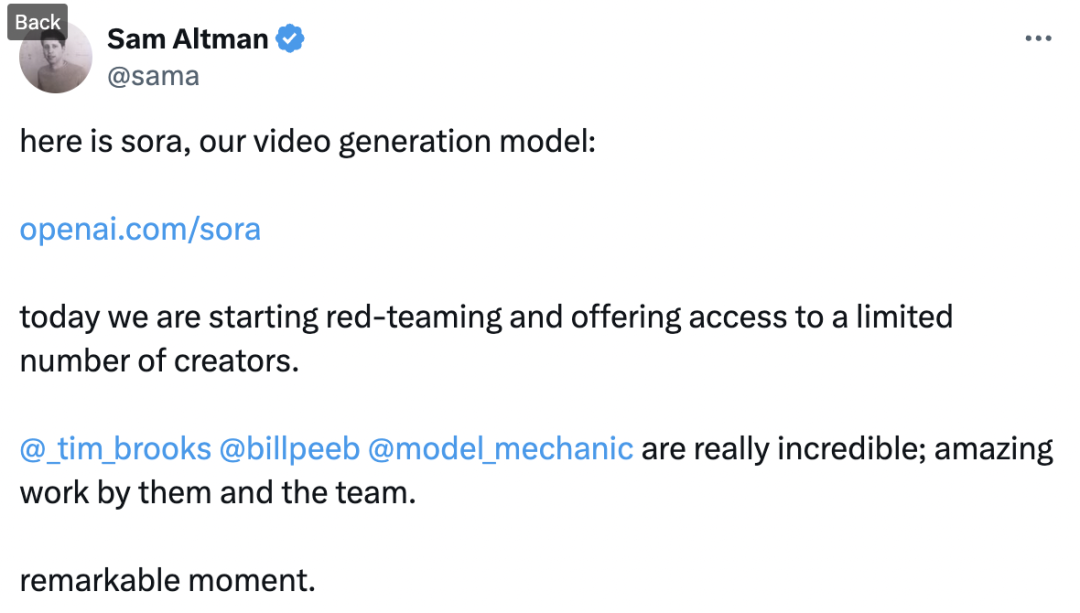Screen dimensions: 1080x613
Task: Click the "remarkable moment." closing line
Action: click(167, 579)
